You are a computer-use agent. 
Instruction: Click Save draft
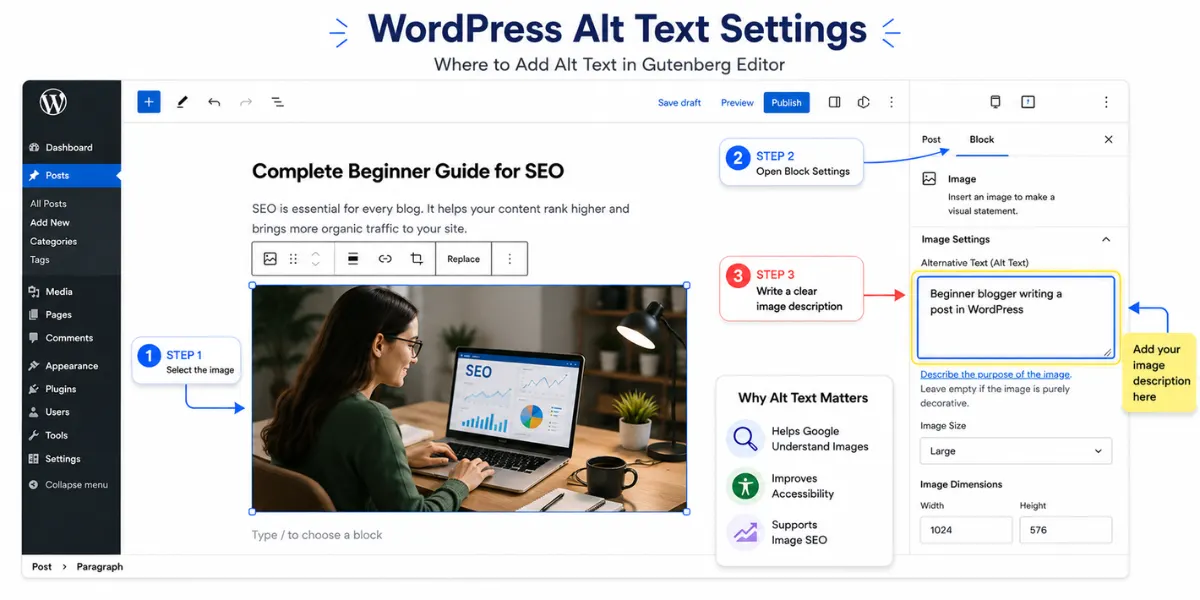coord(679,103)
